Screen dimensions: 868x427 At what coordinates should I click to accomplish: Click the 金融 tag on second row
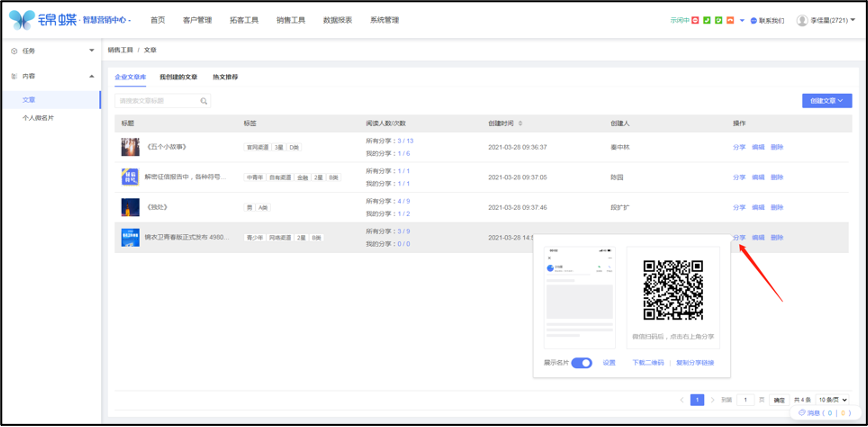coord(302,177)
